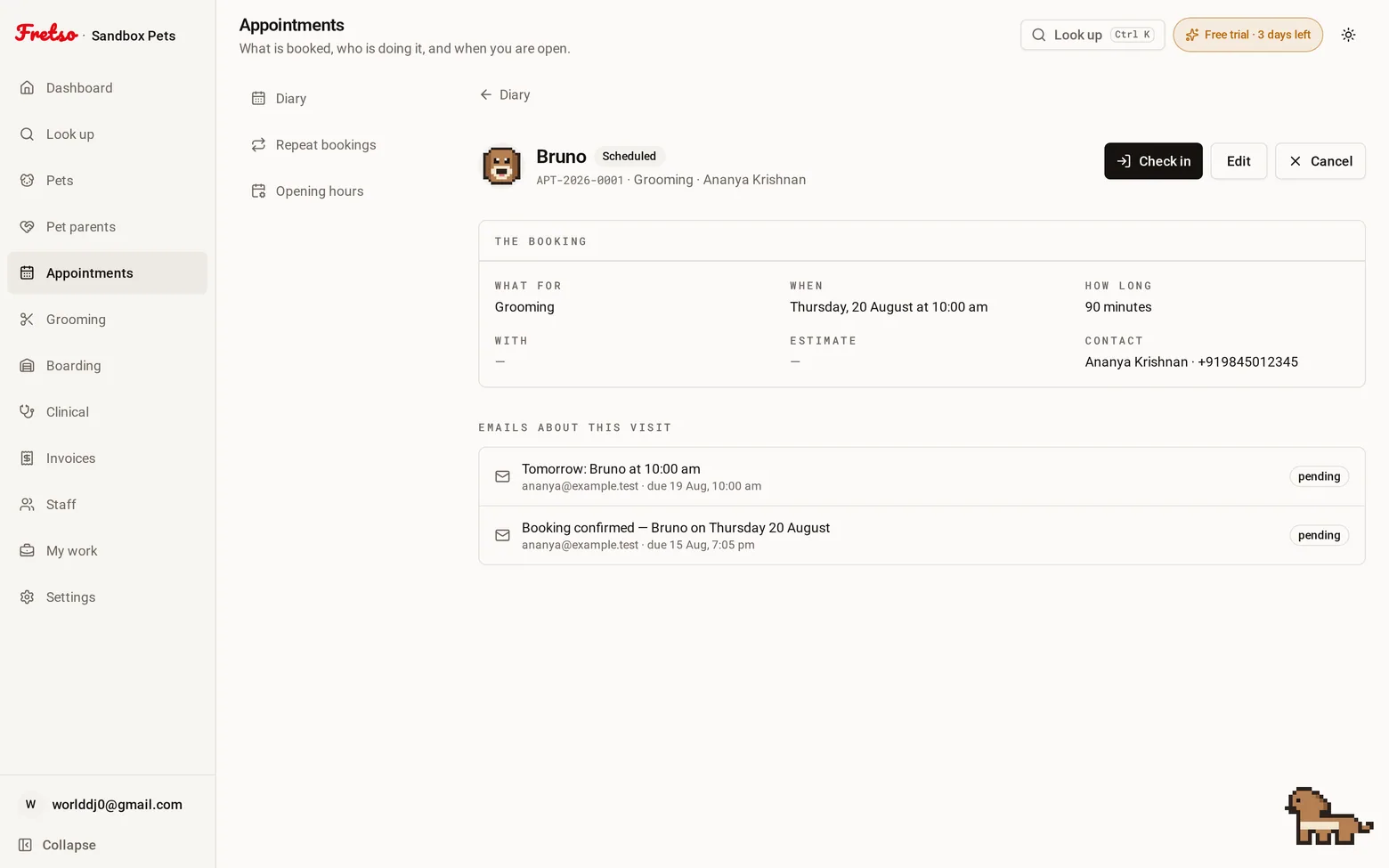Click the mail icon on Booking confirmed row
This screenshot has height=868, width=1389.
pyautogui.click(x=502, y=535)
